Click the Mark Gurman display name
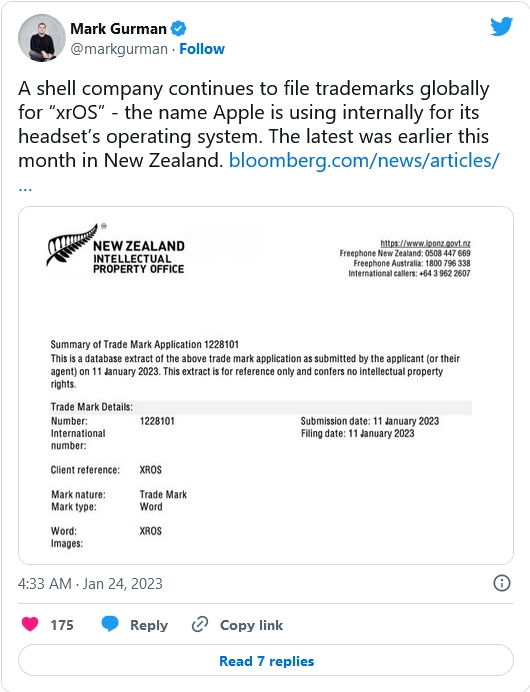The width and height of the screenshot is (530, 692). (x=118, y=29)
